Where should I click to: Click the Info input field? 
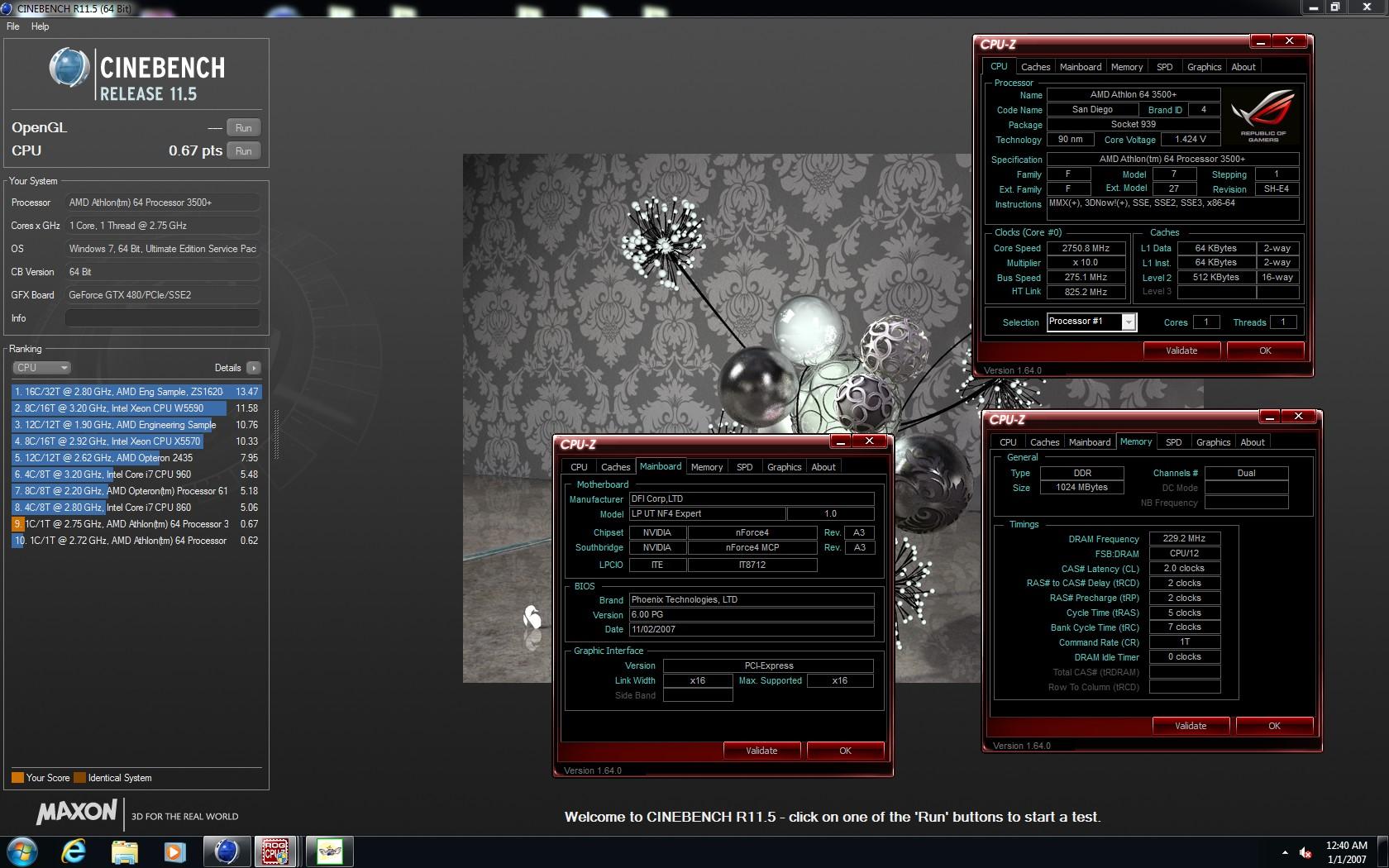[162, 318]
